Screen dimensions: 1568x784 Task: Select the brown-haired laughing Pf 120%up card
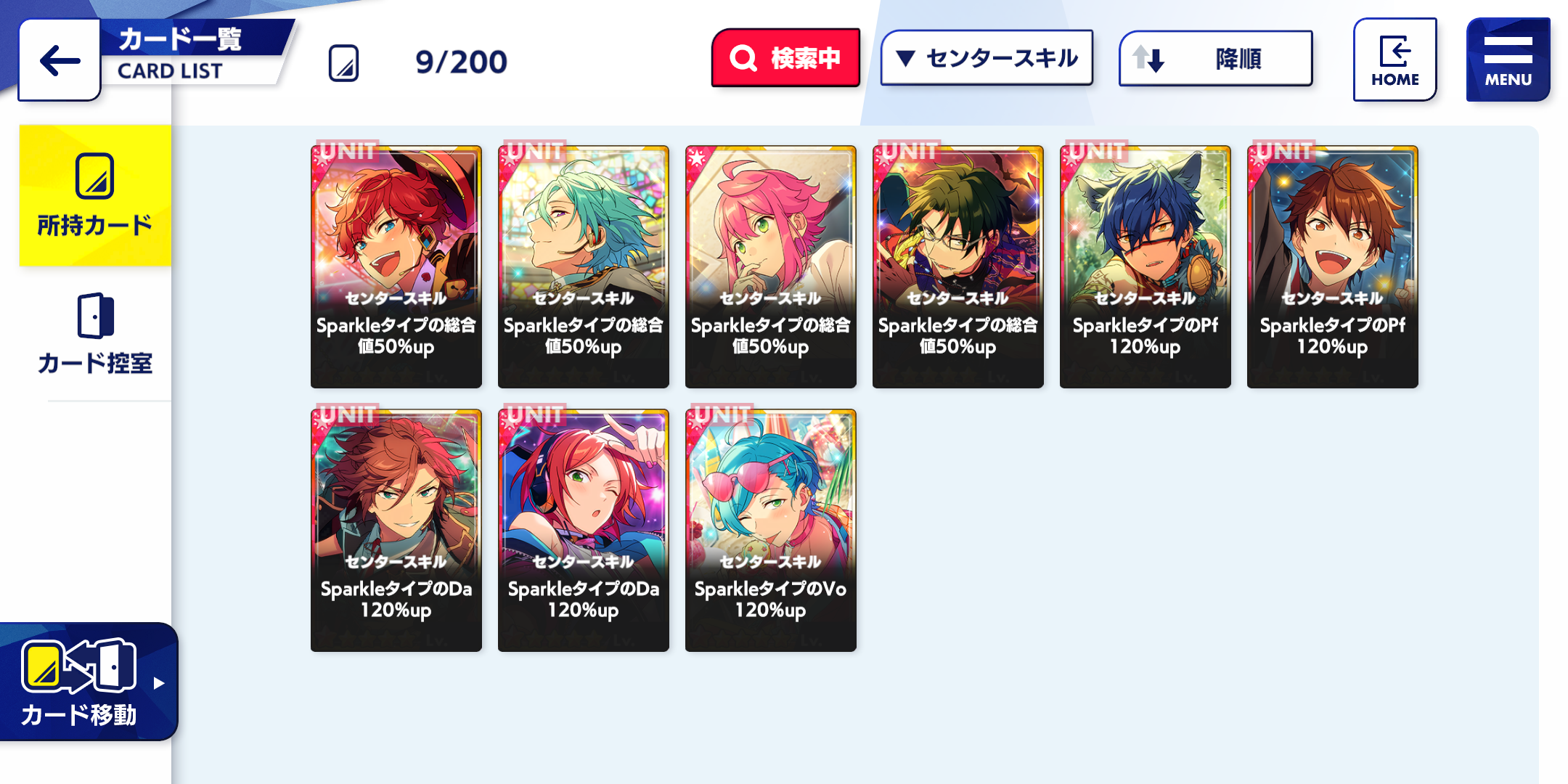coord(1333,266)
